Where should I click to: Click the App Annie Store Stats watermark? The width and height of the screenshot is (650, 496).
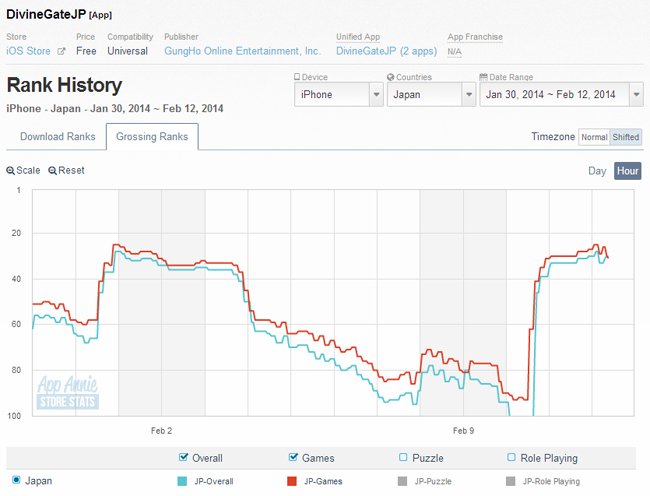68,393
